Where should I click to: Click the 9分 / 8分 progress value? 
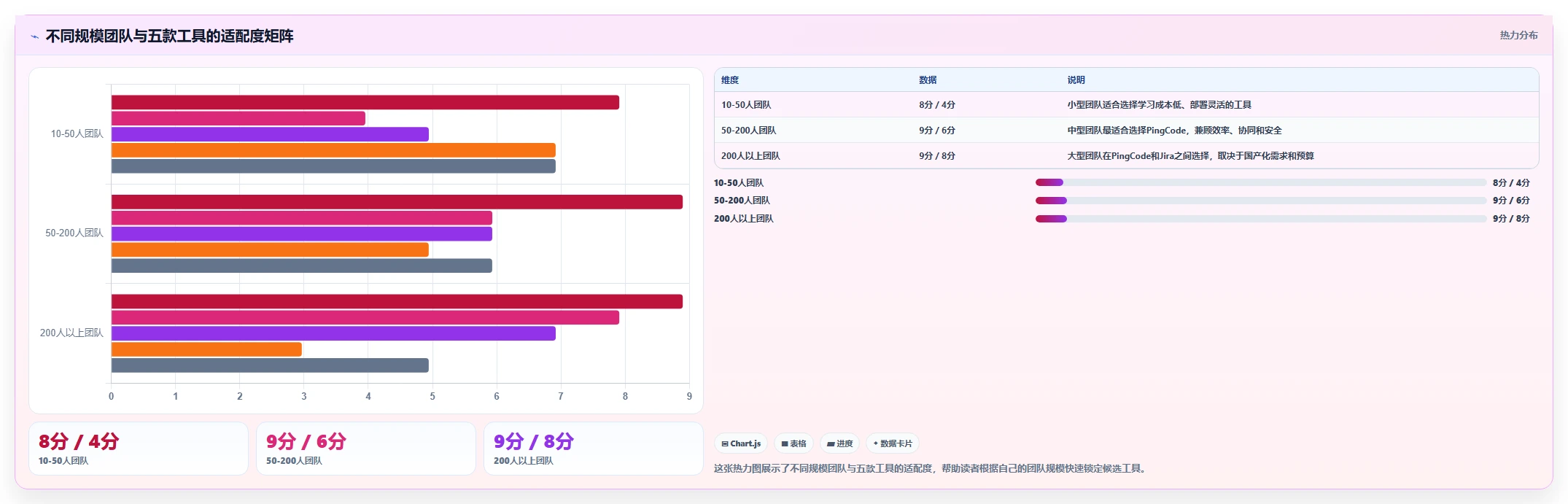pyautogui.click(x=1511, y=219)
